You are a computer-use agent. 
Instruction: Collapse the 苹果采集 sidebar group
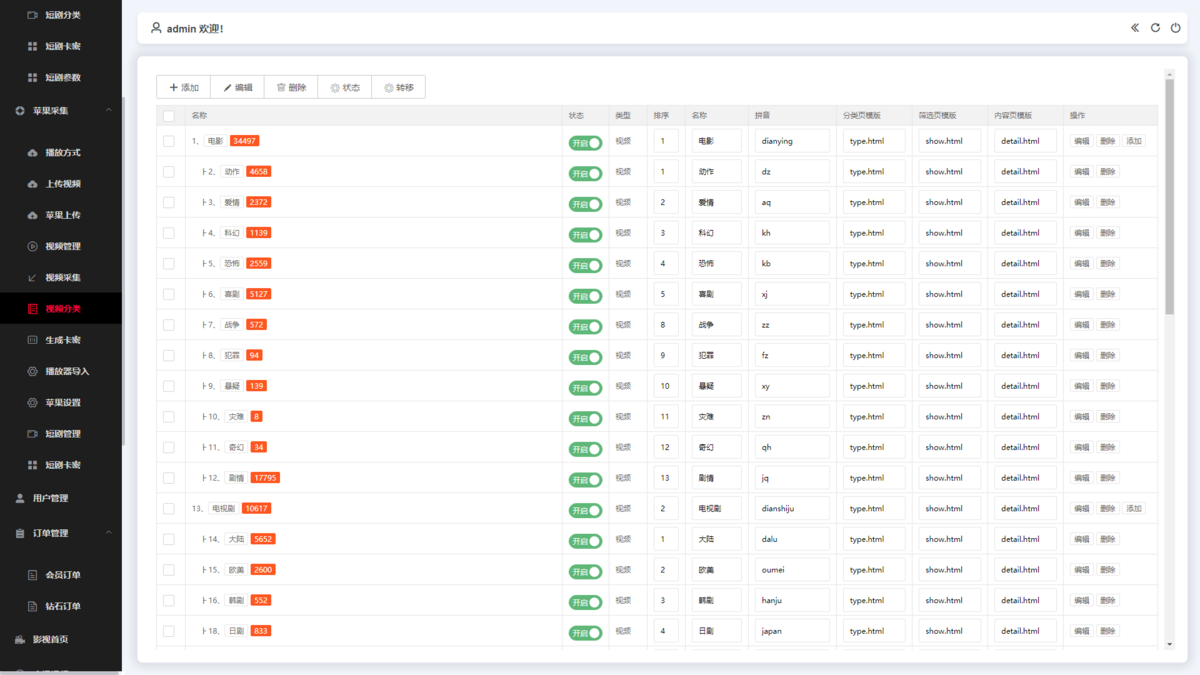coord(109,110)
